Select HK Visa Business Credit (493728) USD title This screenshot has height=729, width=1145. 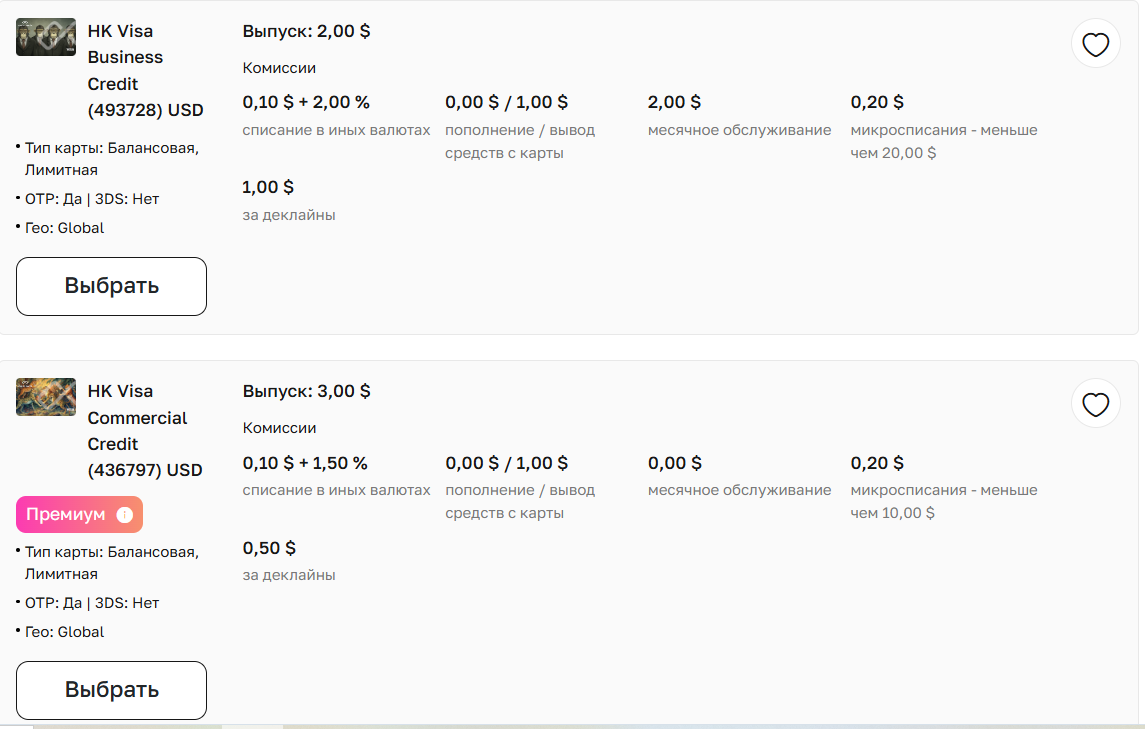(x=145, y=71)
